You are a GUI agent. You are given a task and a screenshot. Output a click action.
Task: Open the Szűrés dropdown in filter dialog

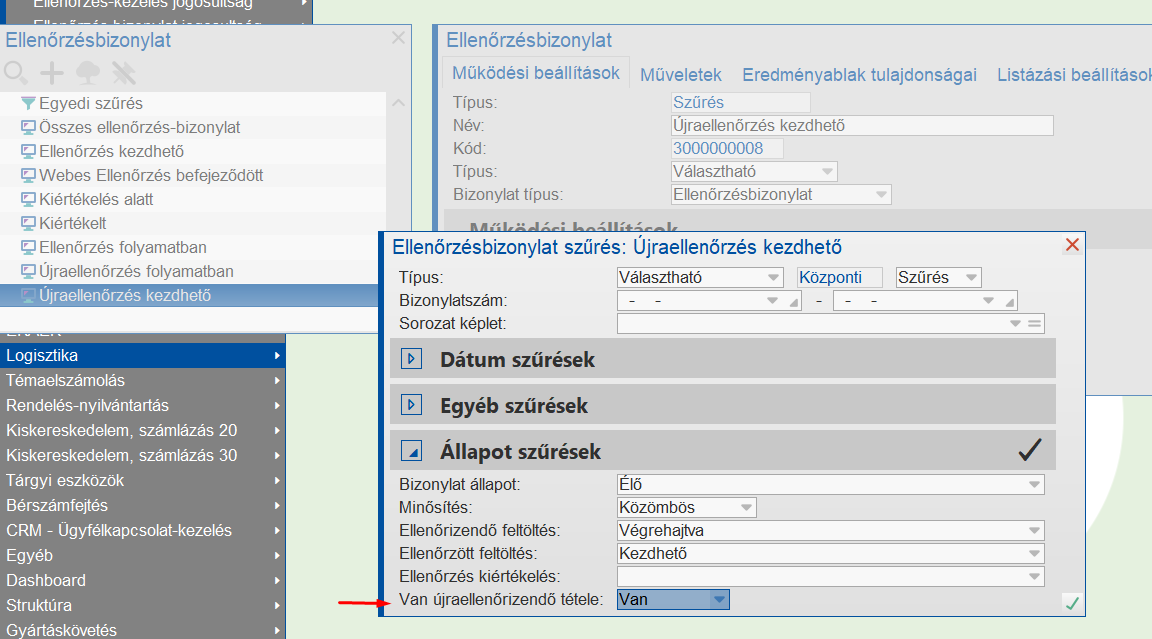(938, 278)
